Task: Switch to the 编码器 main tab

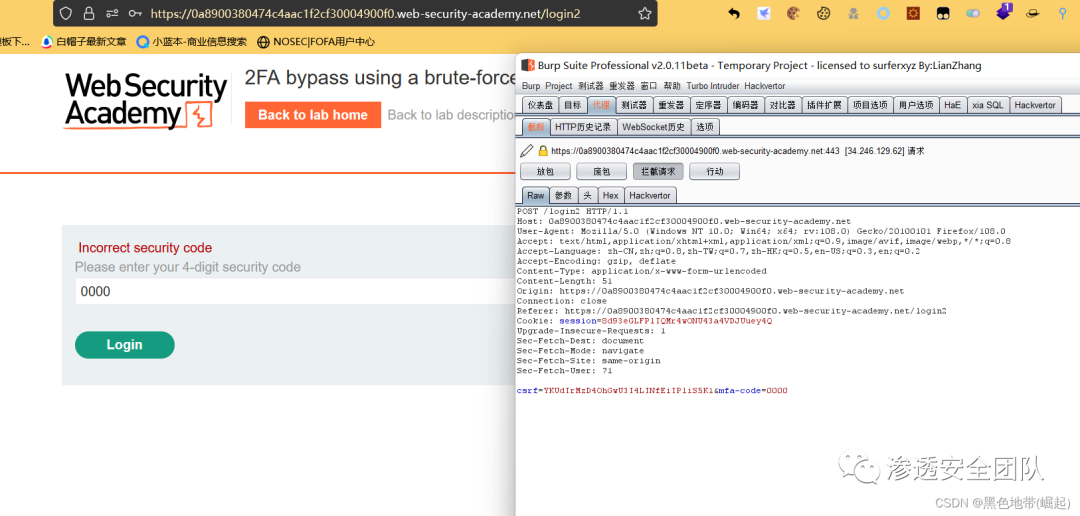Action: 745,105
